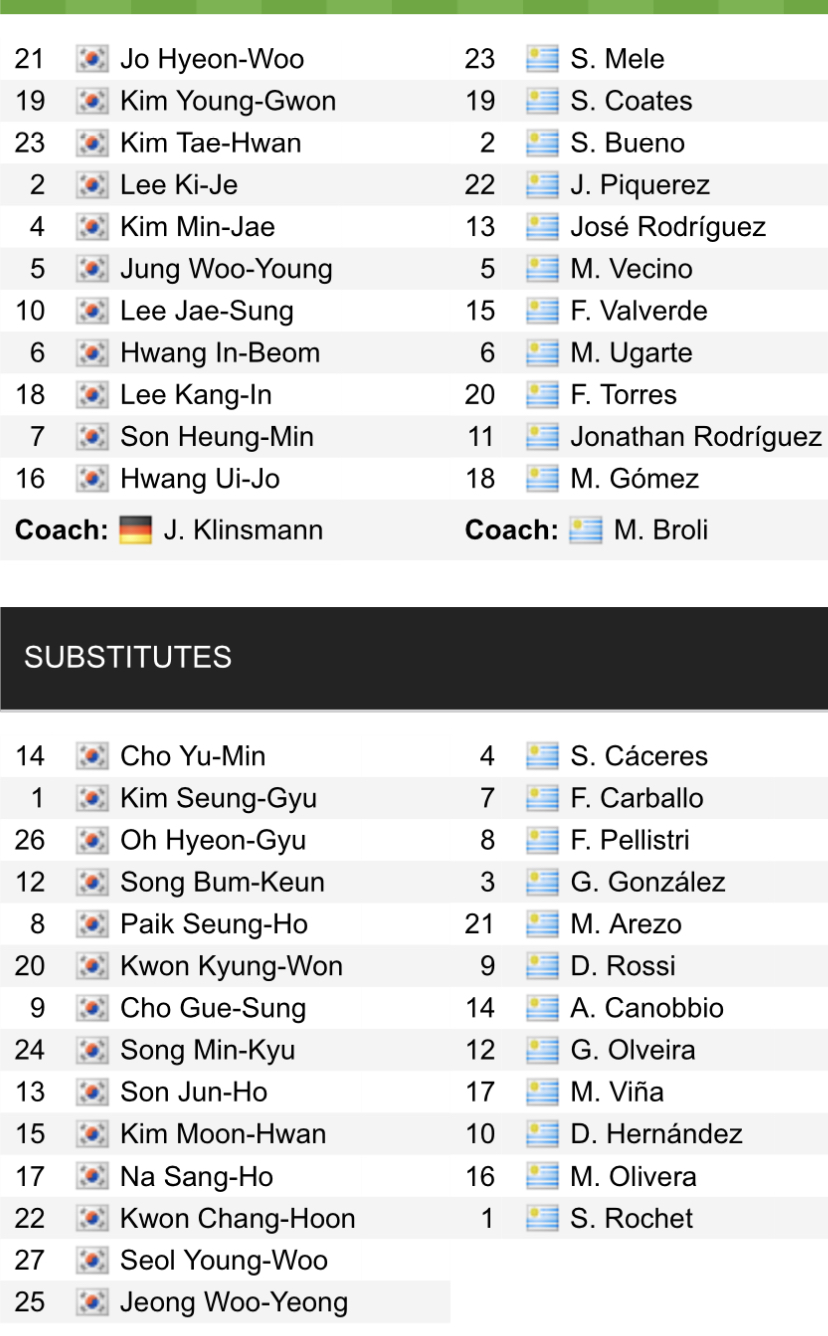Click the SUBSTITUTES section header
828x1336 pixels.
(128, 657)
